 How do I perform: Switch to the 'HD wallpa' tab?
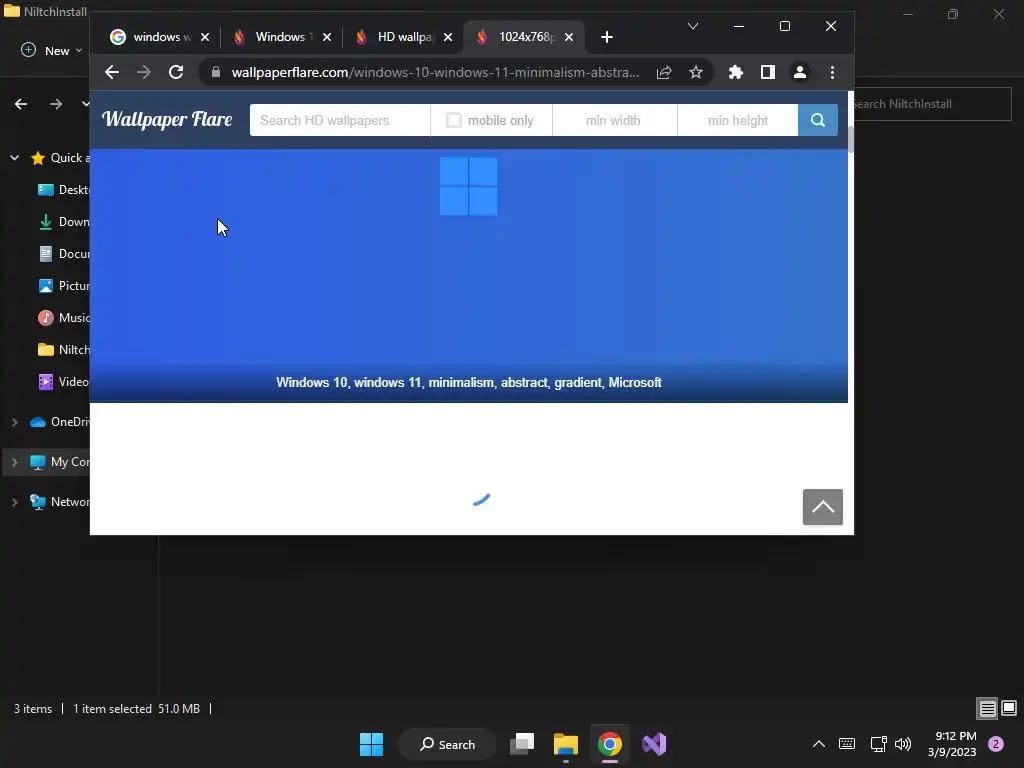click(x=396, y=37)
